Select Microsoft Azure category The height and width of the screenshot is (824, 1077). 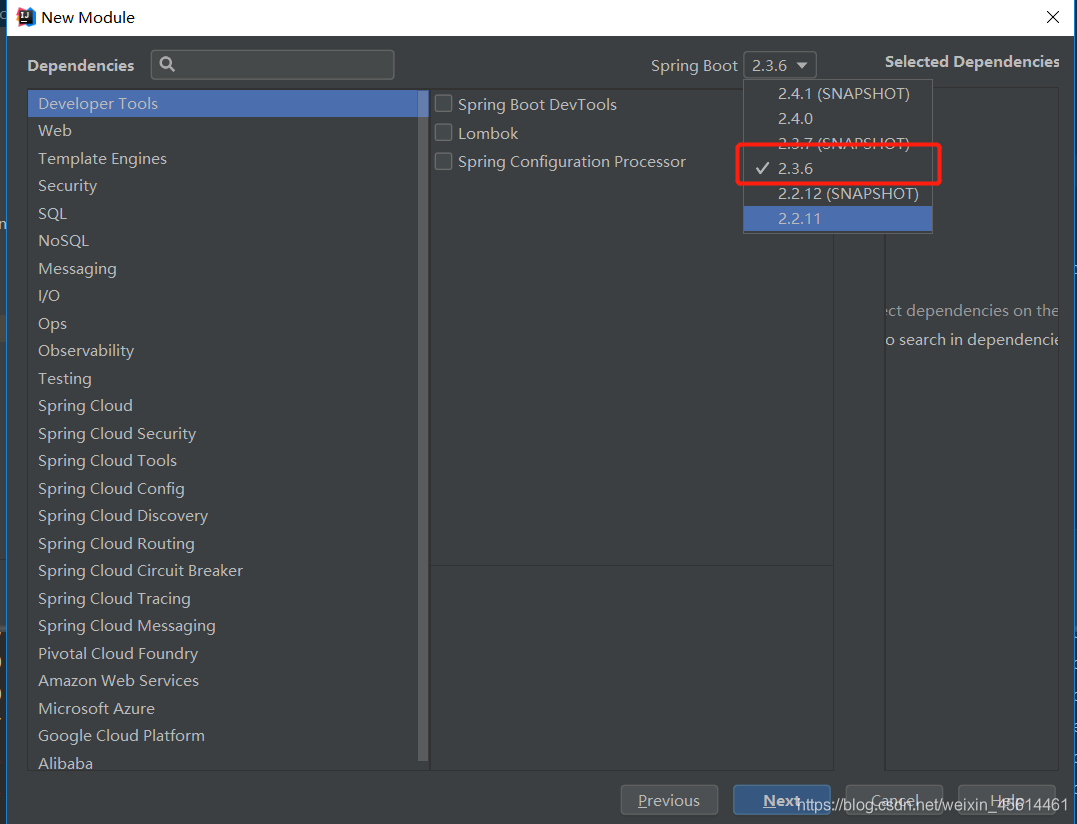(x=223, y=708)
